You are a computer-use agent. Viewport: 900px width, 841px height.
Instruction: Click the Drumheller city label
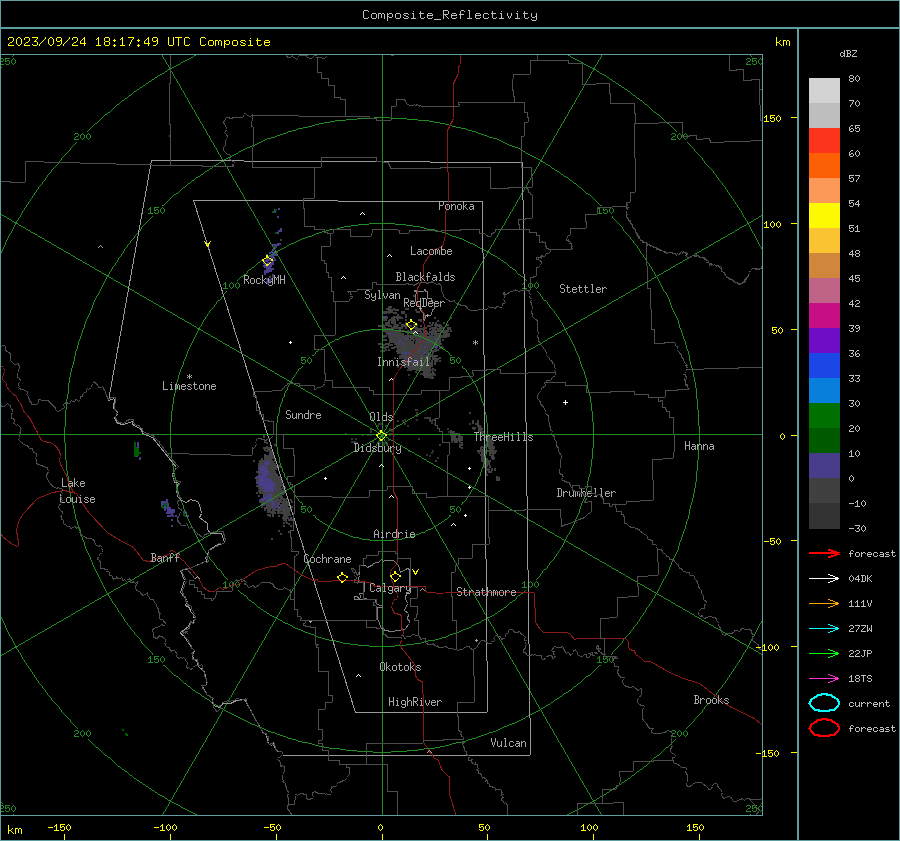[586, 493]
